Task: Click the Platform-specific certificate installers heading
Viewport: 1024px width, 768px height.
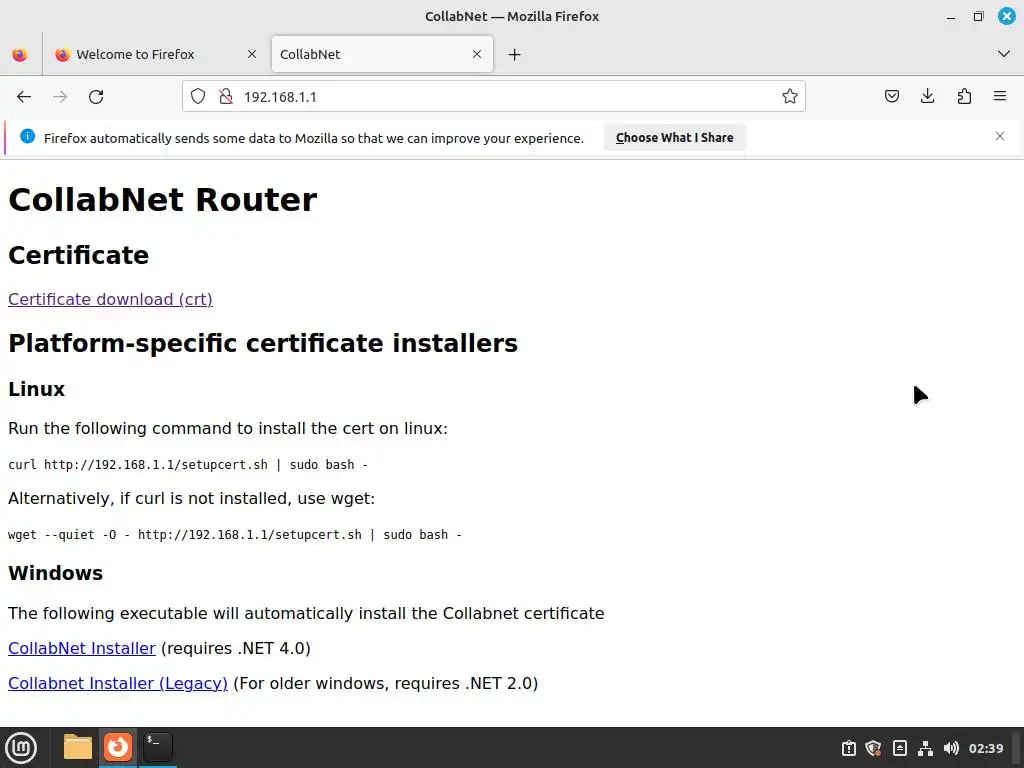Action: click(263, 343)
